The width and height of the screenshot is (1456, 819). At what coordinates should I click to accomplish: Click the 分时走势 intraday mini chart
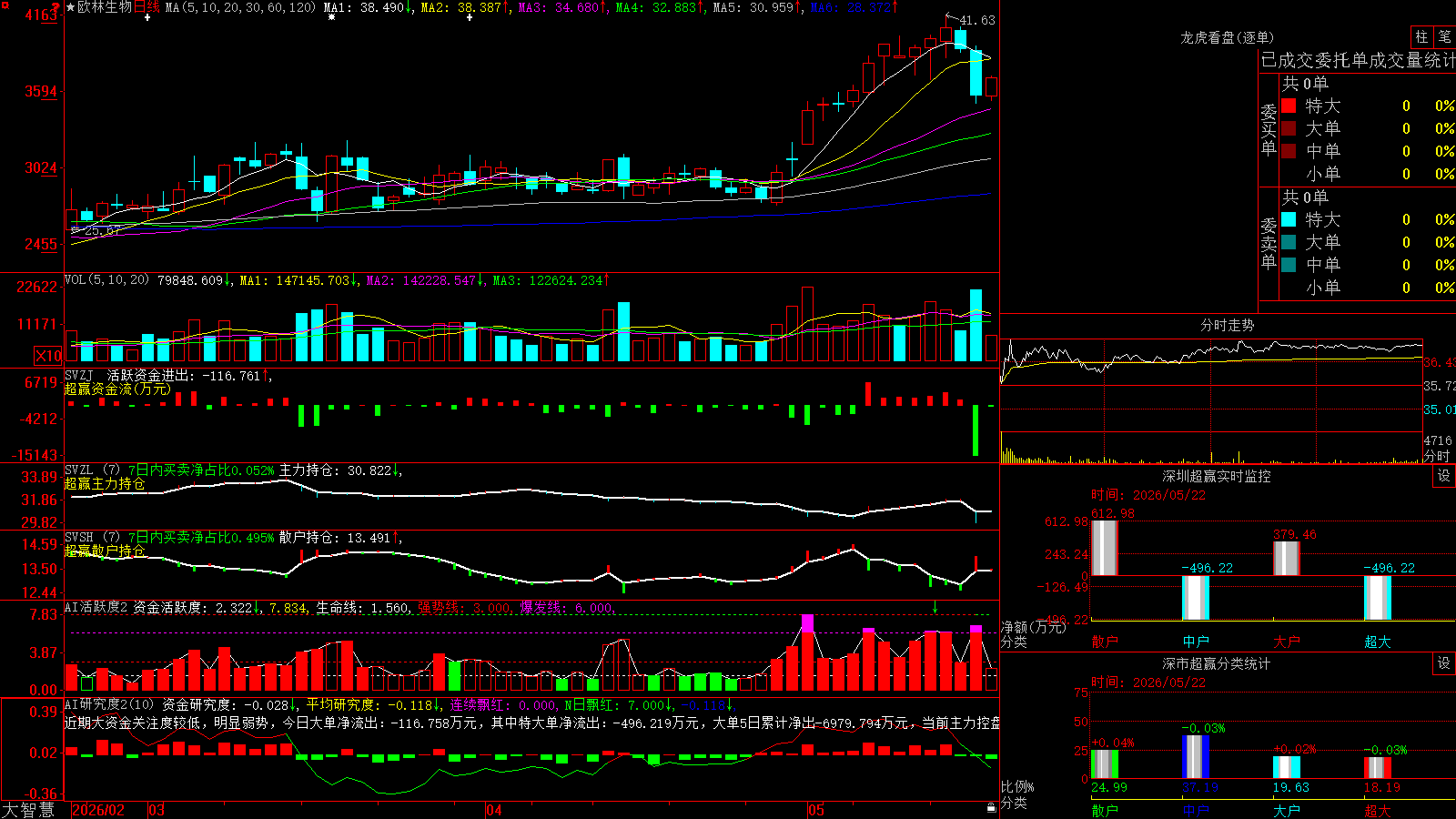click(1211, 400)
